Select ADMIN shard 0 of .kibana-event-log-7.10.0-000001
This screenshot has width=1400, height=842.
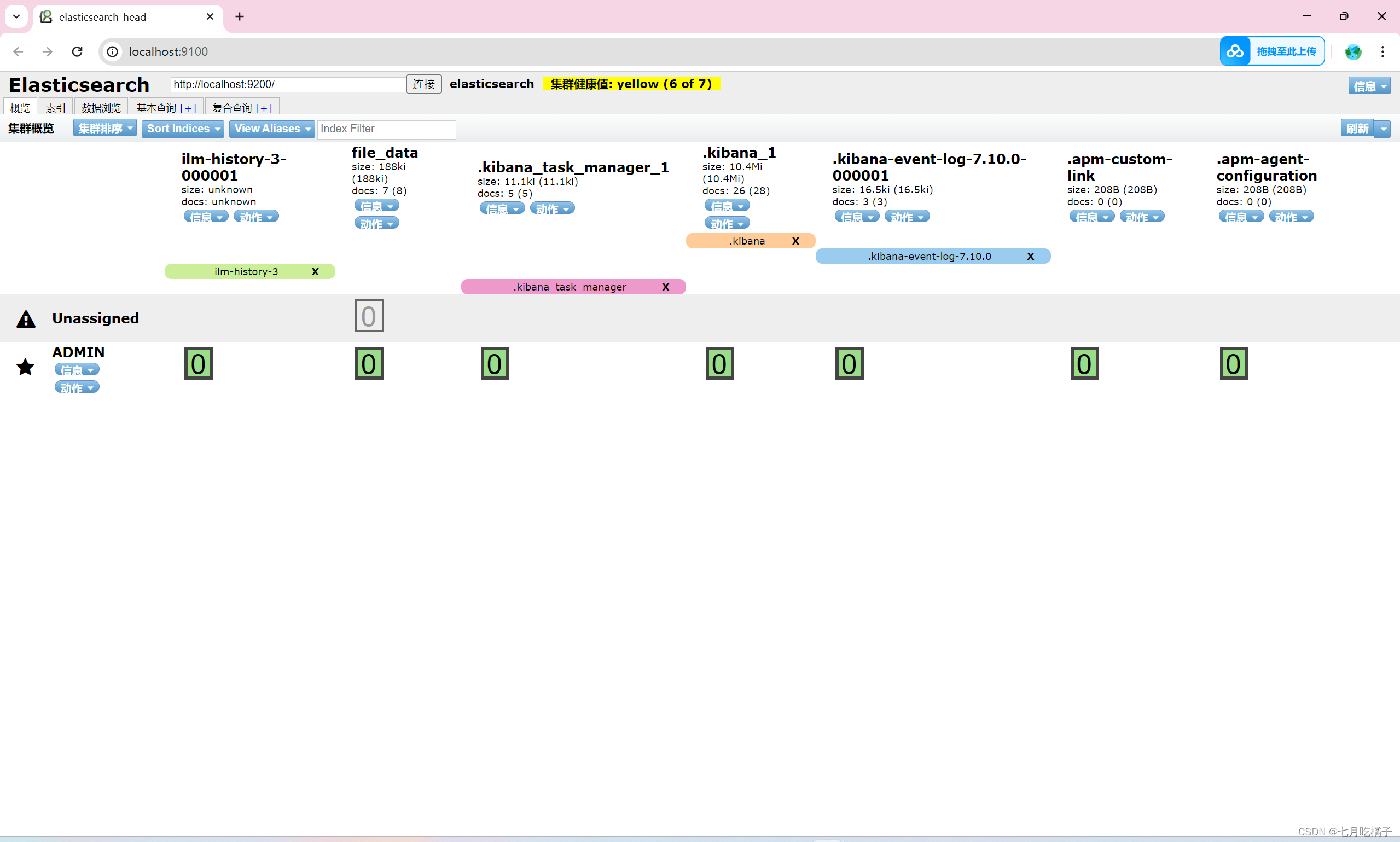click(849, 363)
